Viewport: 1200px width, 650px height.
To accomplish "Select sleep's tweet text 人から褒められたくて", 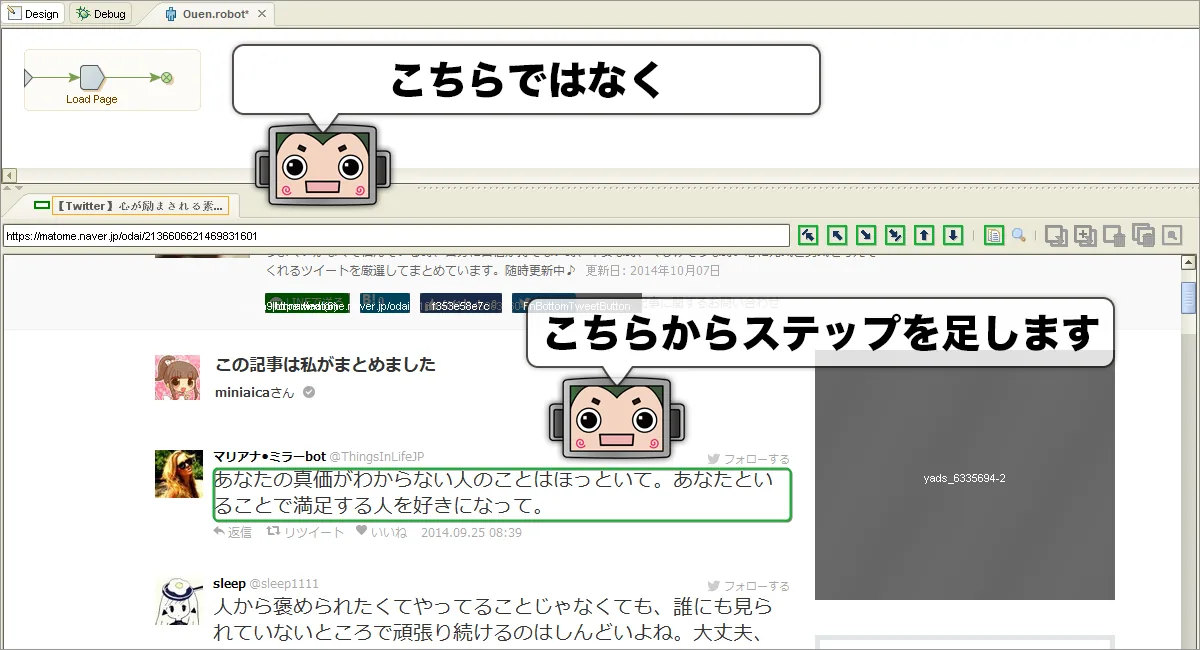I will (494, 620).
